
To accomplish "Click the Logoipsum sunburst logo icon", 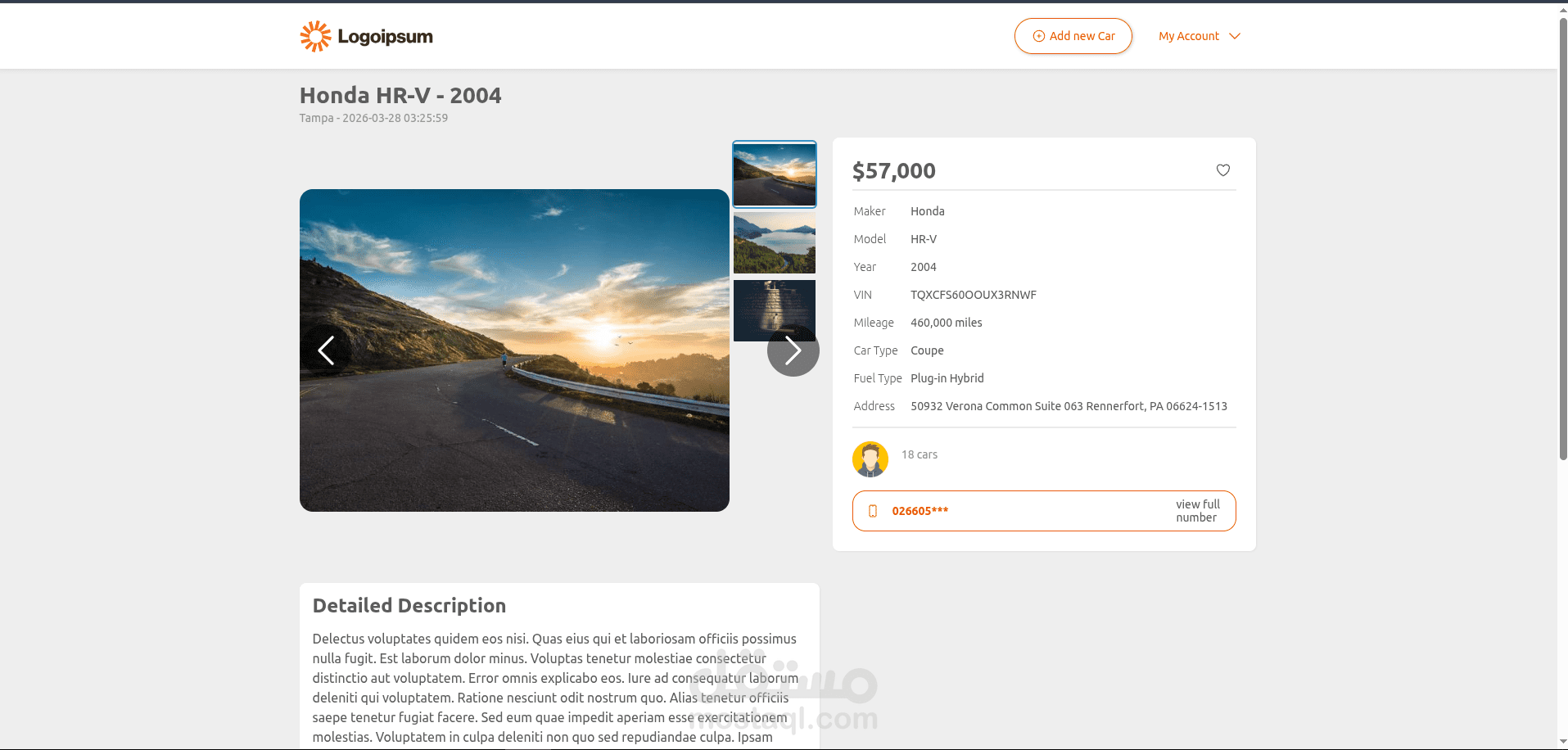I will [315, 37].
